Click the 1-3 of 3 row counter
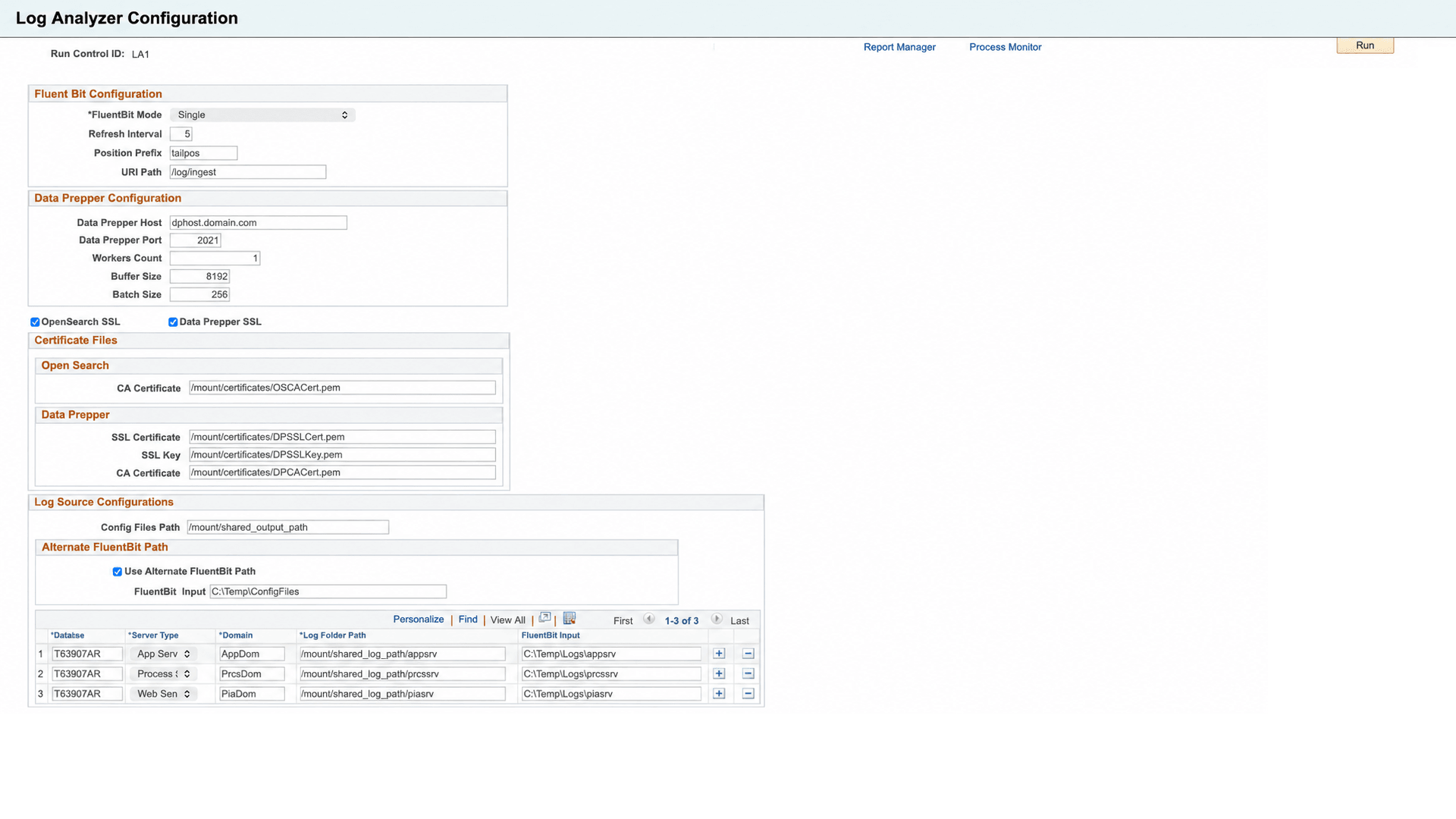Image resolution: width=1456 pixels, height=819 pixels. pyautogui.click(x=682, y=621)
